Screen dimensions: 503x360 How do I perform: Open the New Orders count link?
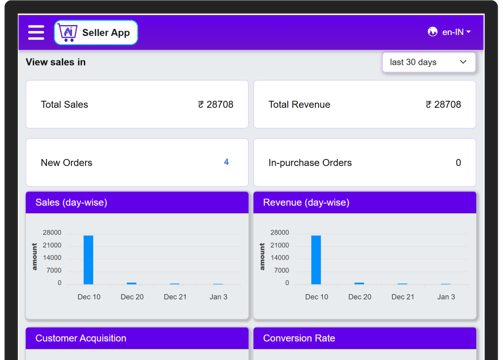[226, 162]
